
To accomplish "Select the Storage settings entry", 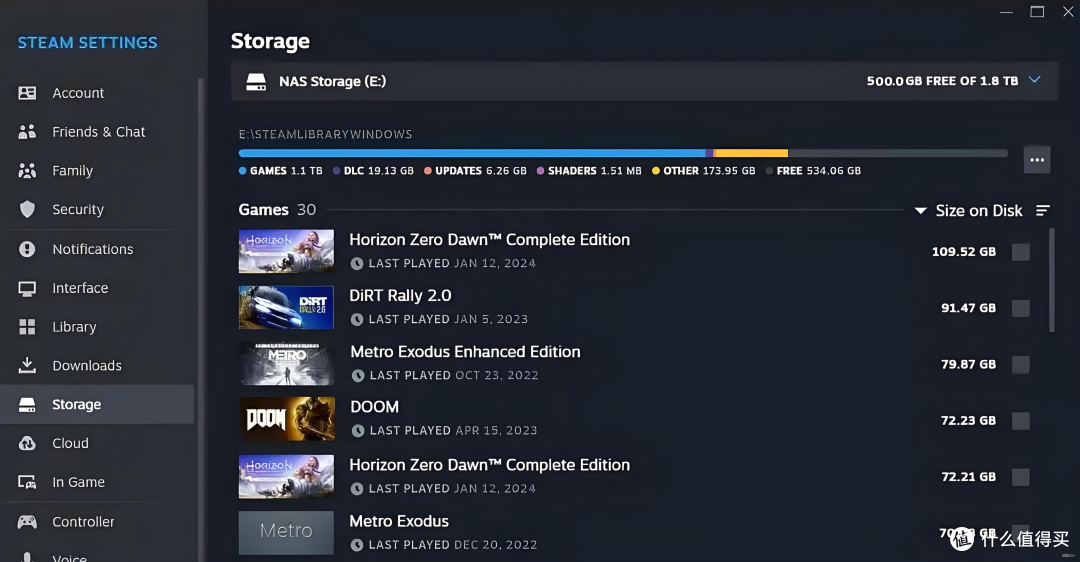I will coord(97,404).
